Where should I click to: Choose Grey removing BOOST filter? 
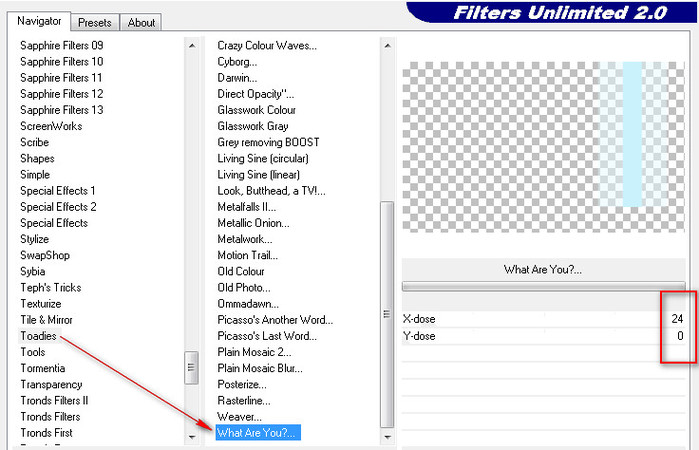point(268,142)
